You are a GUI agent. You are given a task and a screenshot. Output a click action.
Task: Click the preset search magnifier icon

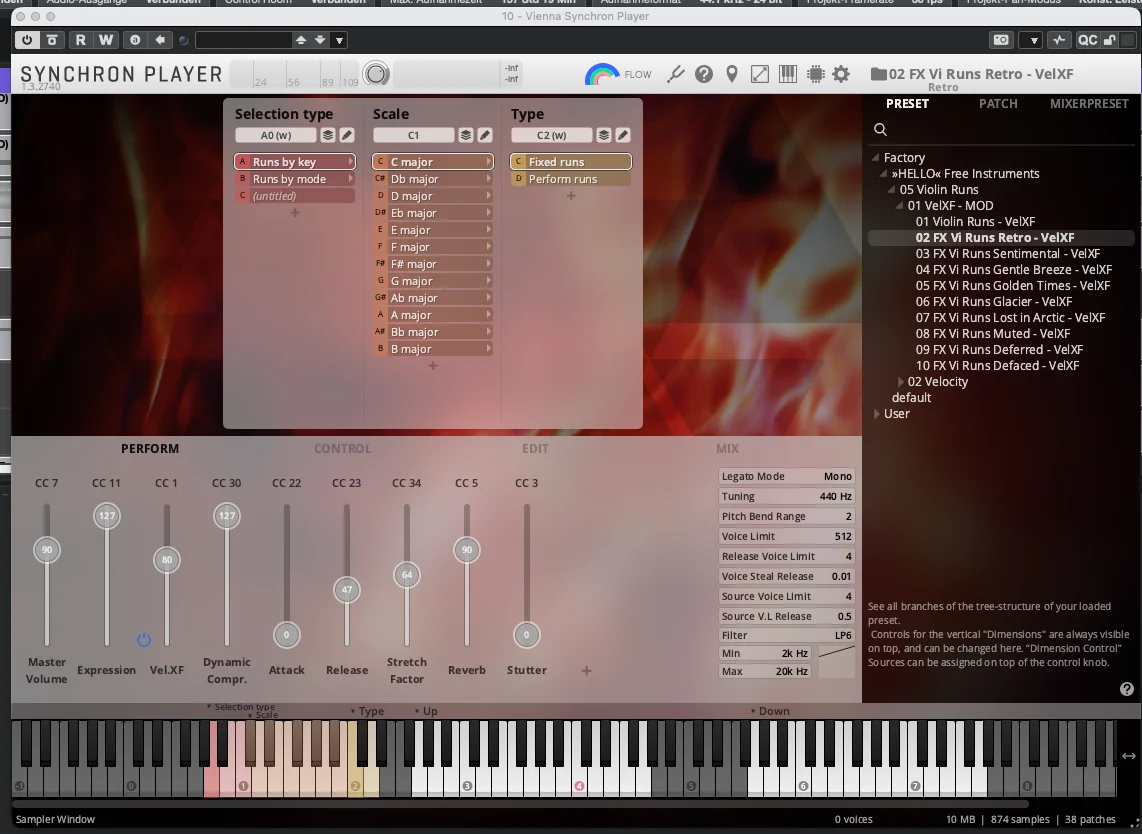(x=881, y=129)
